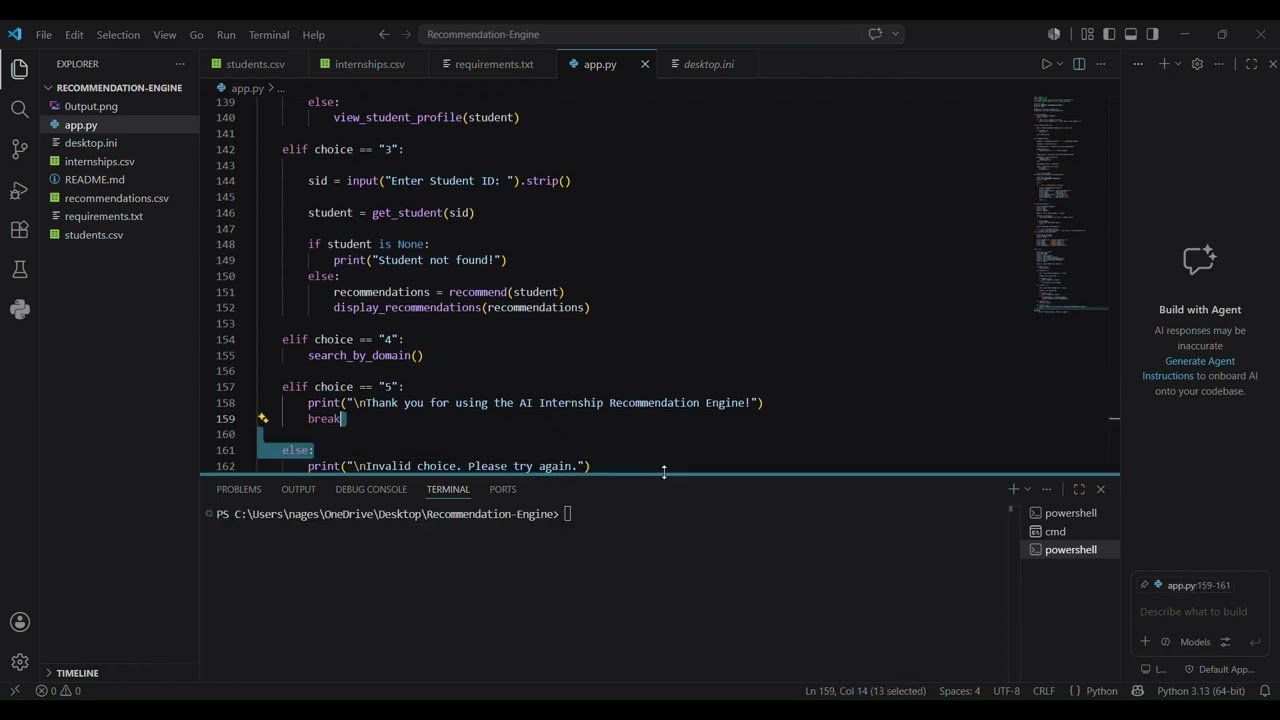
Task: Click Copilot status icon in status bar
Action: click(1138, 691)
